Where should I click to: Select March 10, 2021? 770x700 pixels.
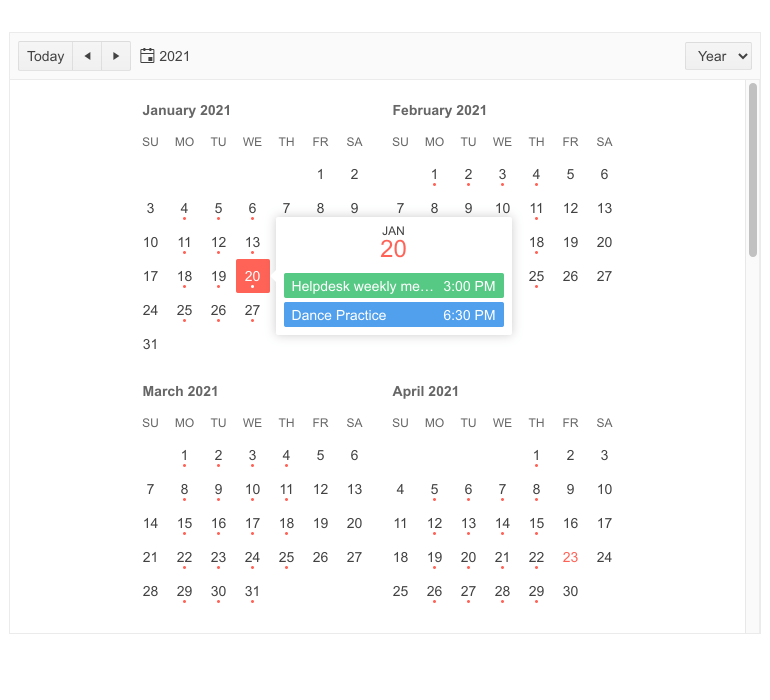coord(253,489)
